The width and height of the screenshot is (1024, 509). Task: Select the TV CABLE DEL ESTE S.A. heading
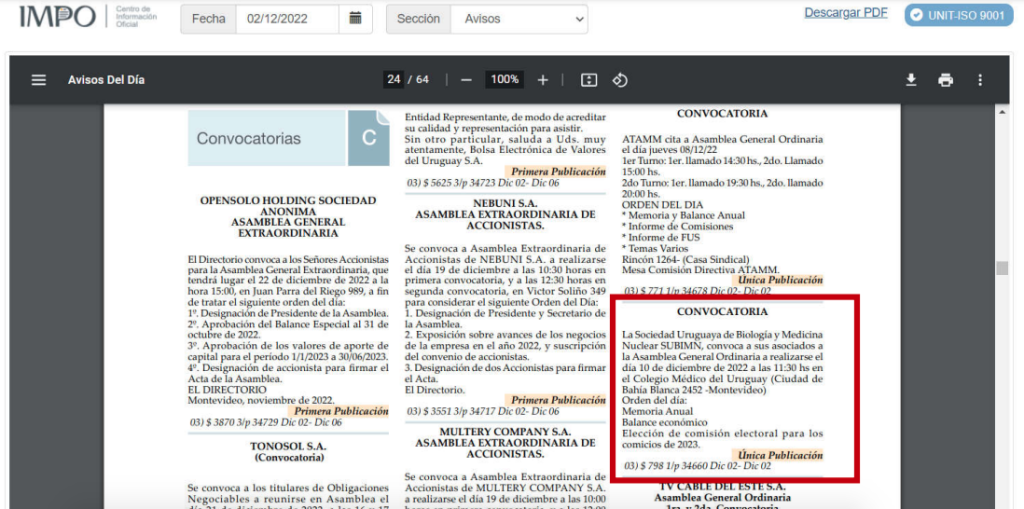point(722,487)
